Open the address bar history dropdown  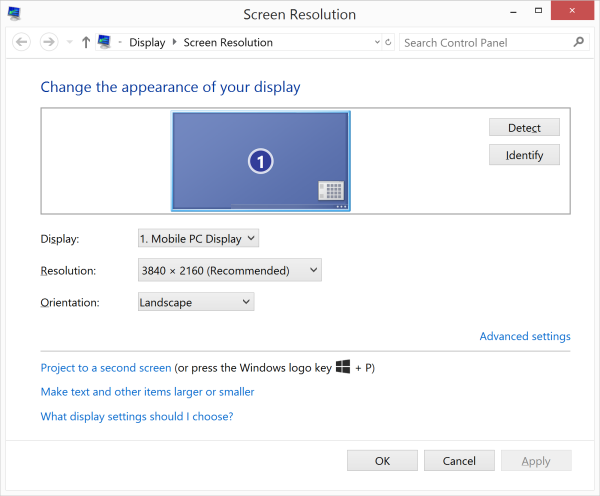point(377,42)
